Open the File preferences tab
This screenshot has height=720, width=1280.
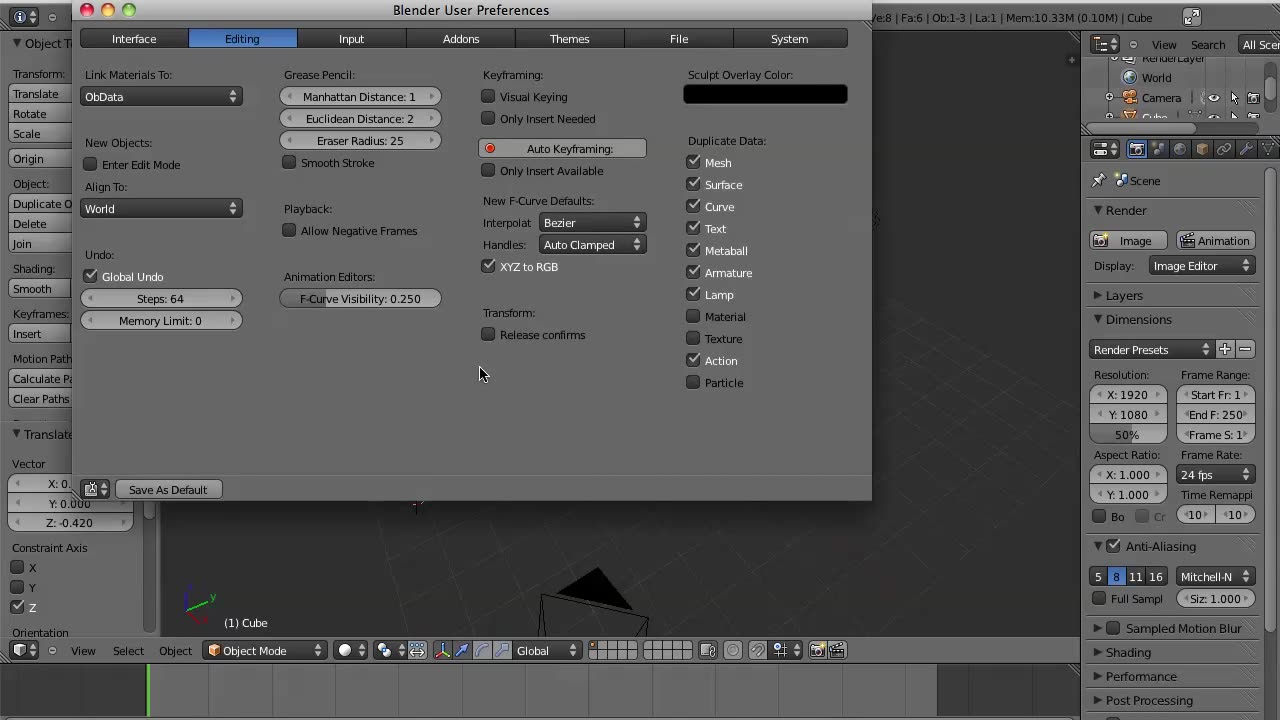679,39
